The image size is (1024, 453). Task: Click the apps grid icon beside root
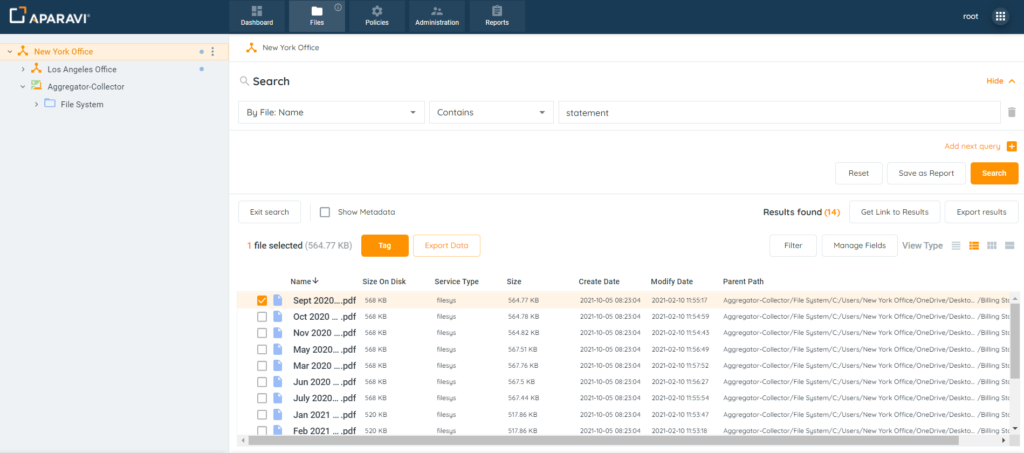pos(999,16)
